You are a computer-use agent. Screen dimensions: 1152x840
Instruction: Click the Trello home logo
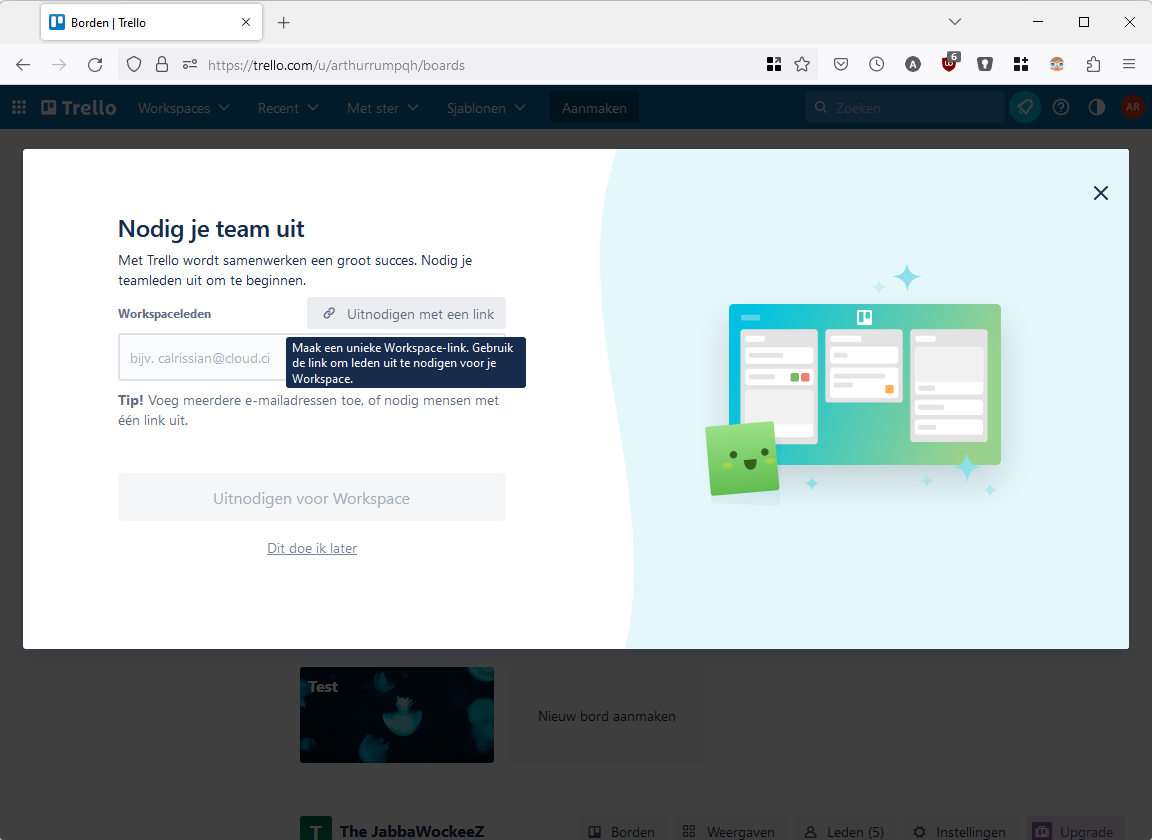79,108
